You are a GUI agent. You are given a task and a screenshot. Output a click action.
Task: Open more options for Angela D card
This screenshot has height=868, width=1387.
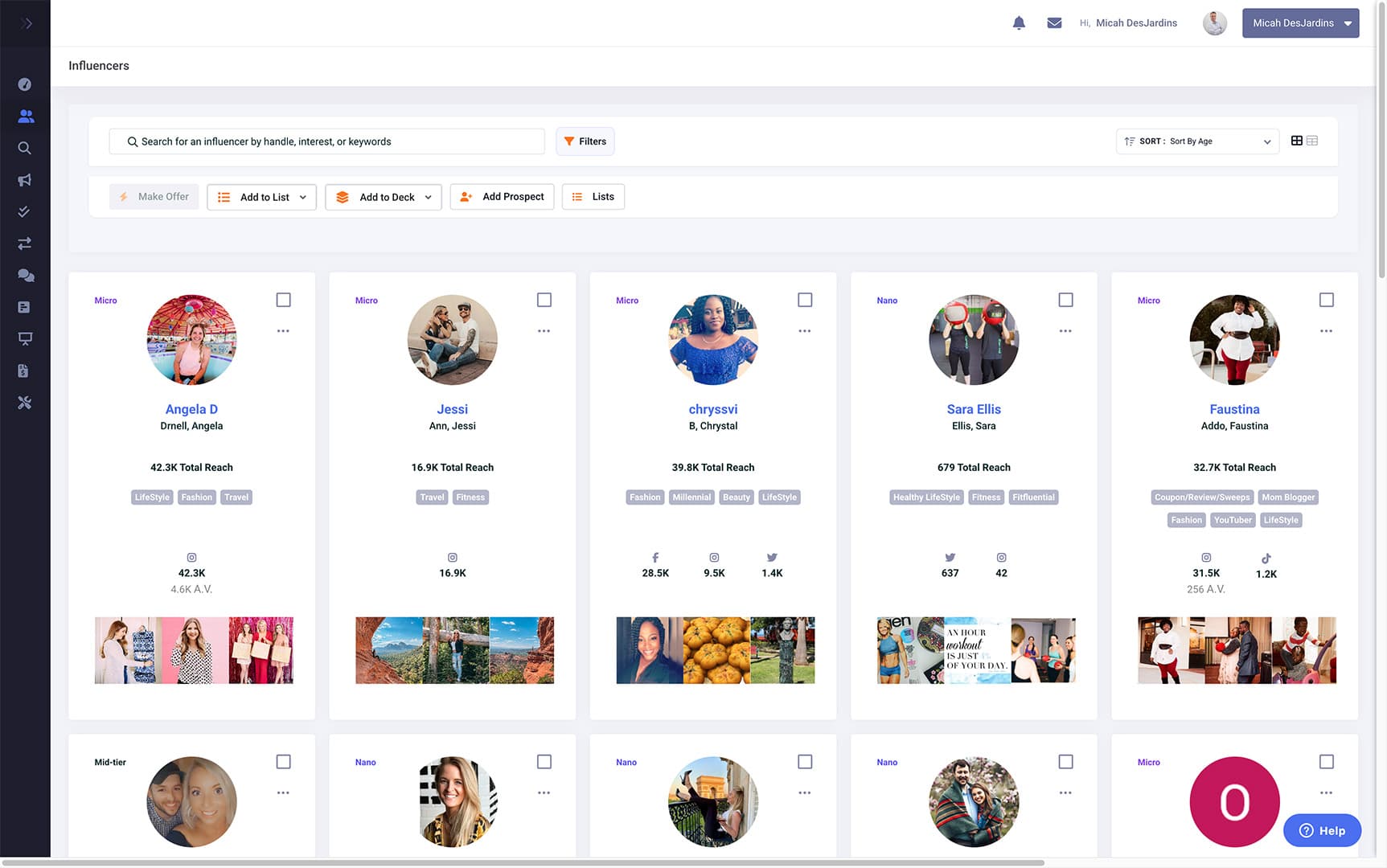pos(283,331)
